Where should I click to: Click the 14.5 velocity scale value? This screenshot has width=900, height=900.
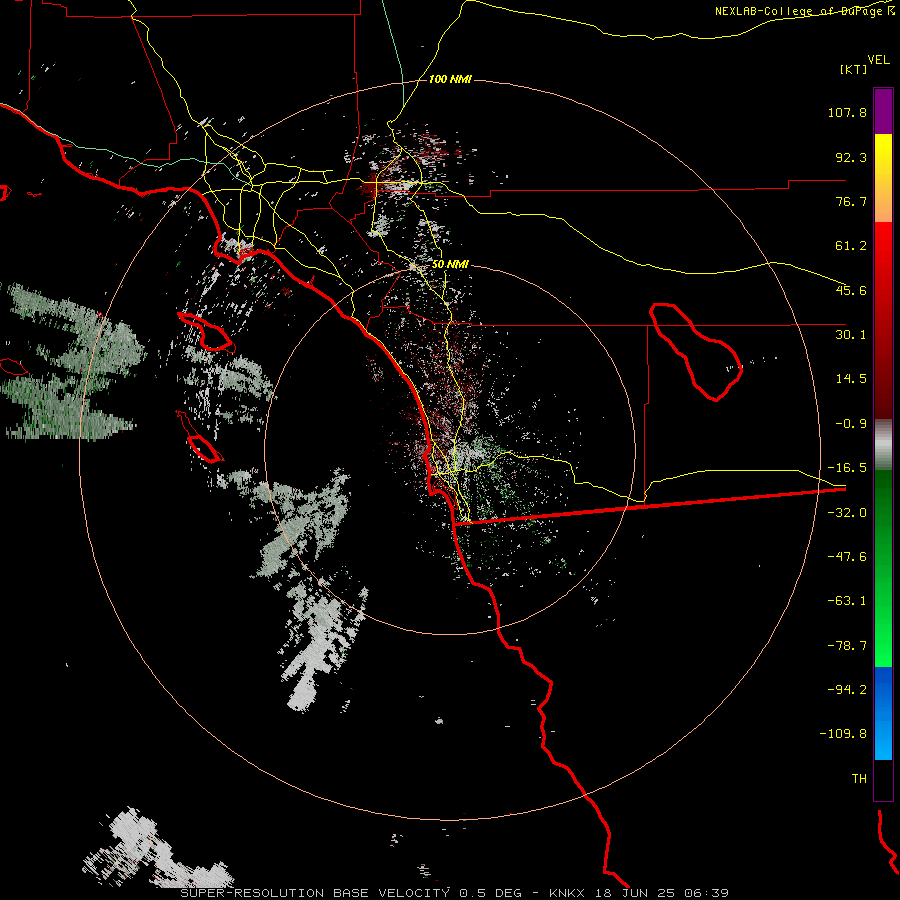[x=851, y=379]
